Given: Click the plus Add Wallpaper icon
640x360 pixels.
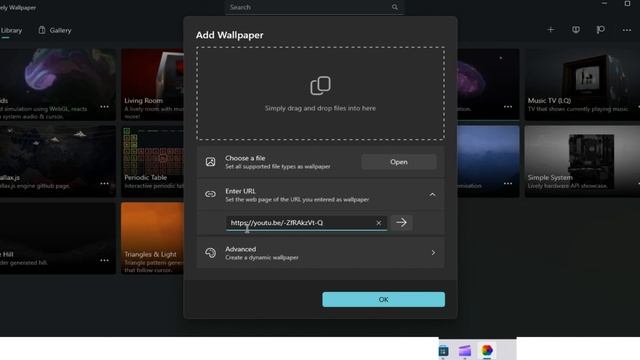Looking at the screenshot, I should [x=551, y=29].
